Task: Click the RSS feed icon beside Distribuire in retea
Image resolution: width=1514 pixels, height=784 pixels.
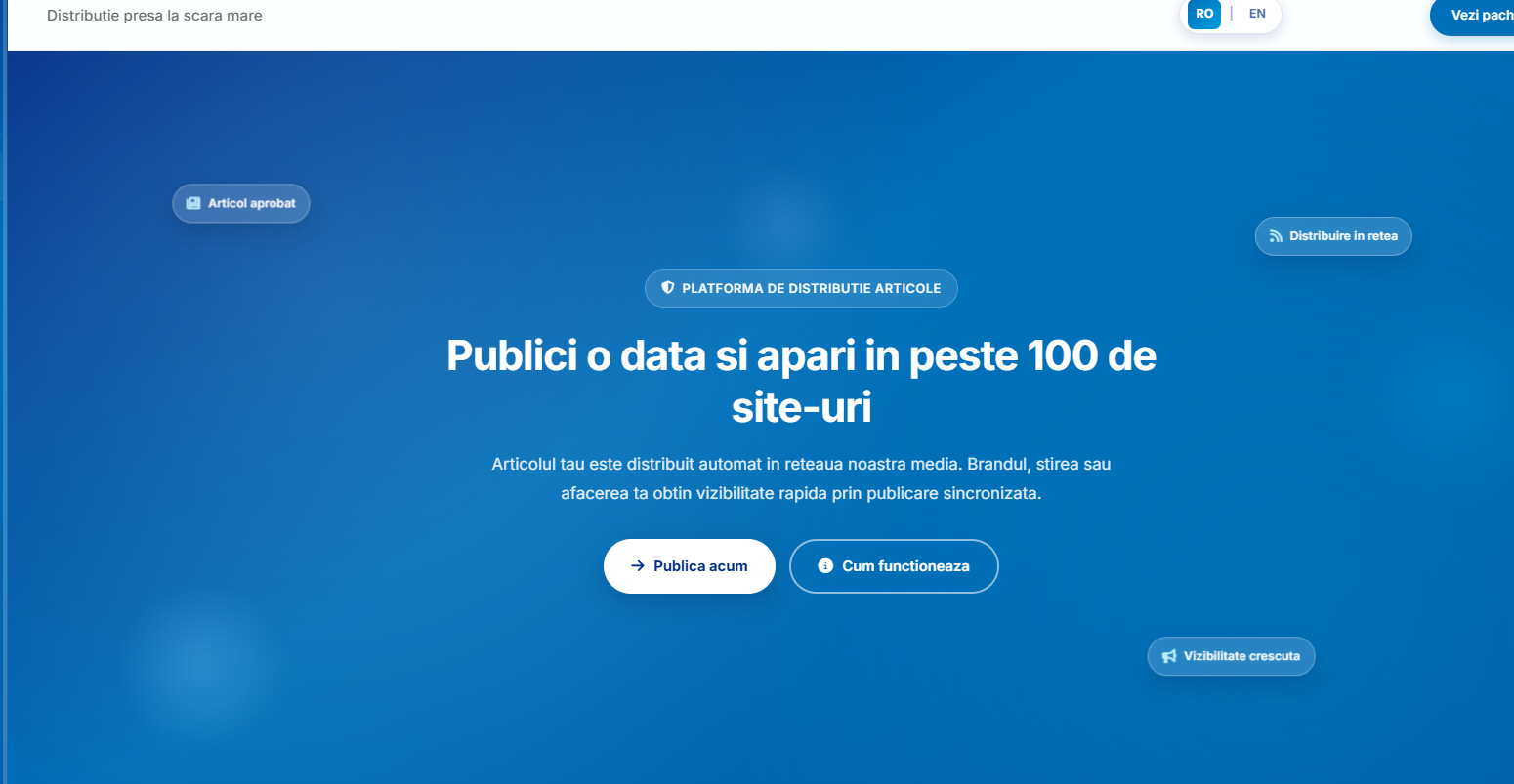Action: (1276, 236)
